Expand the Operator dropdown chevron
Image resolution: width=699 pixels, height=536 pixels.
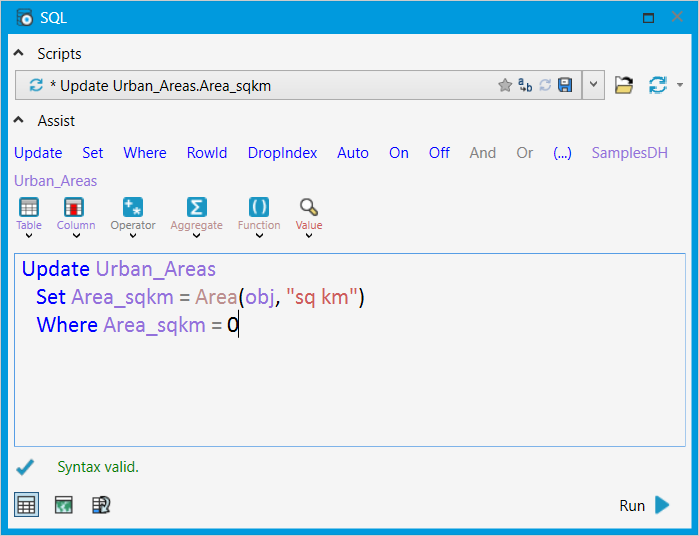pyautogui.click(x=133, y=236)
